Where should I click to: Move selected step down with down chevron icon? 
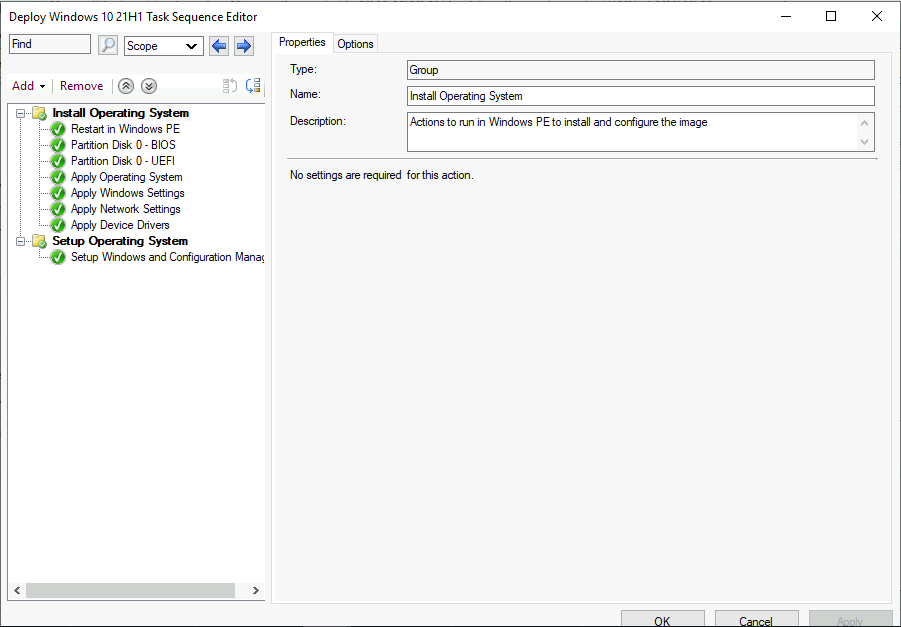(149, 86)
